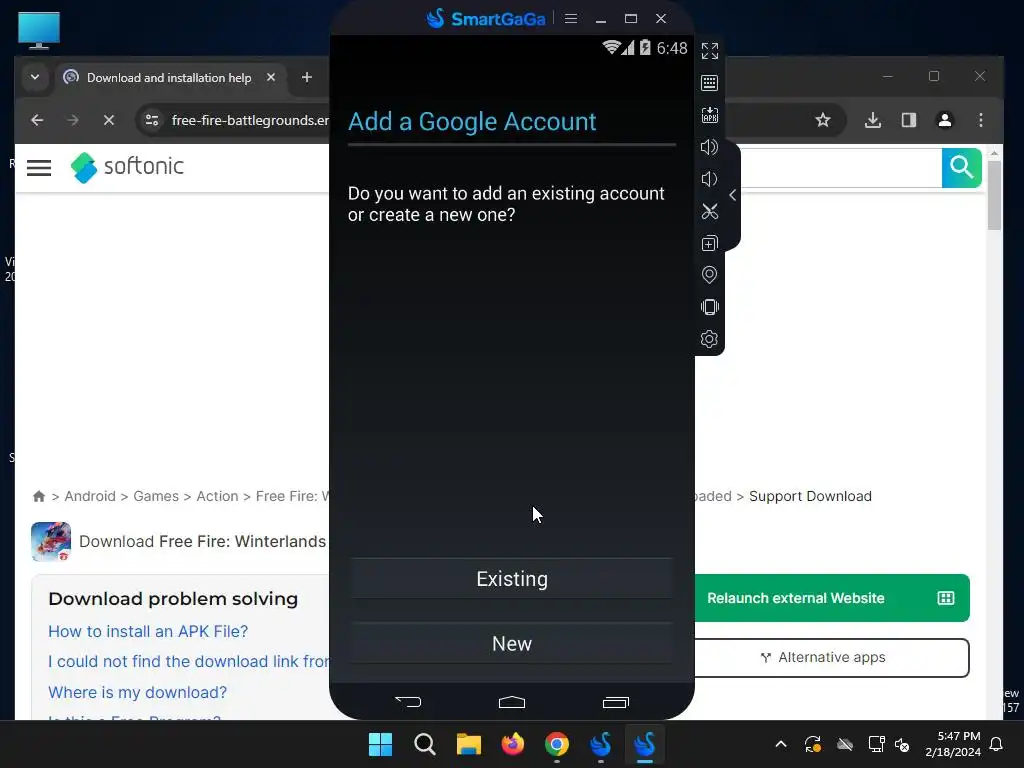
Task: Click the SmartGaGa logo in title bar
Action: pos(486,18)
